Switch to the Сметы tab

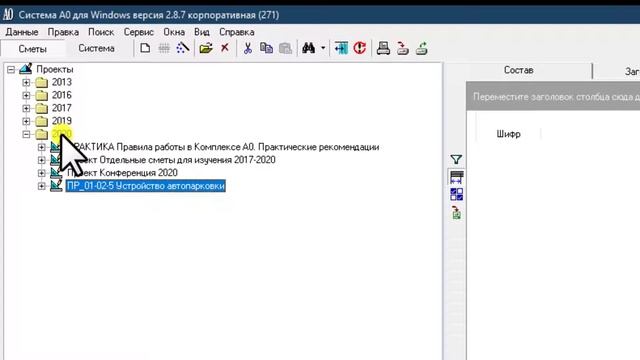click(33, 49)
